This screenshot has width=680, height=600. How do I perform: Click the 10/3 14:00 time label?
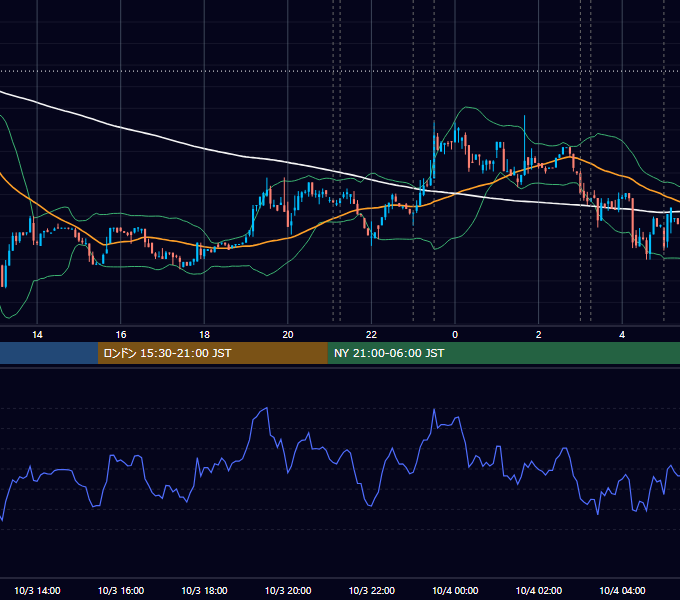click(37, 590)
